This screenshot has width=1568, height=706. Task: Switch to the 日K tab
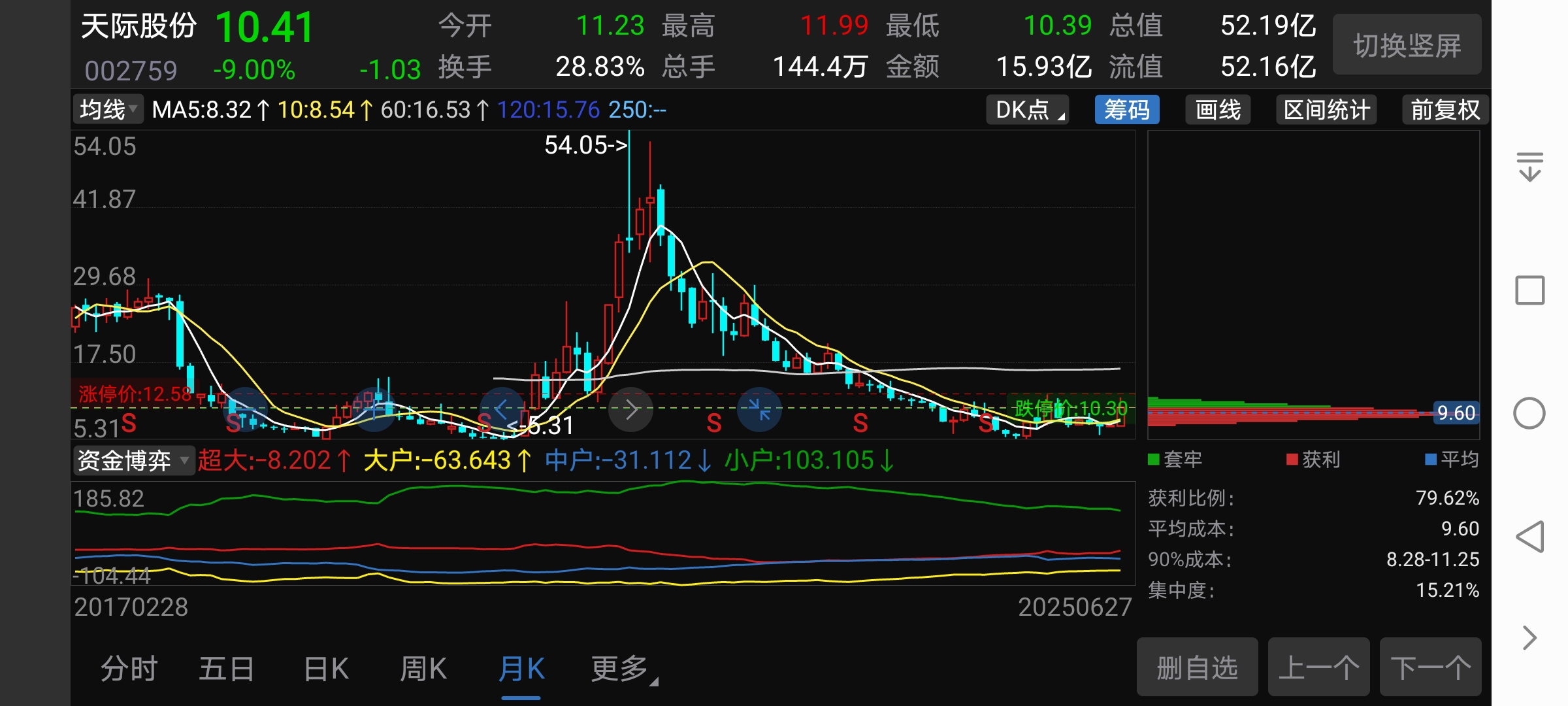click(x=326, y=669)
